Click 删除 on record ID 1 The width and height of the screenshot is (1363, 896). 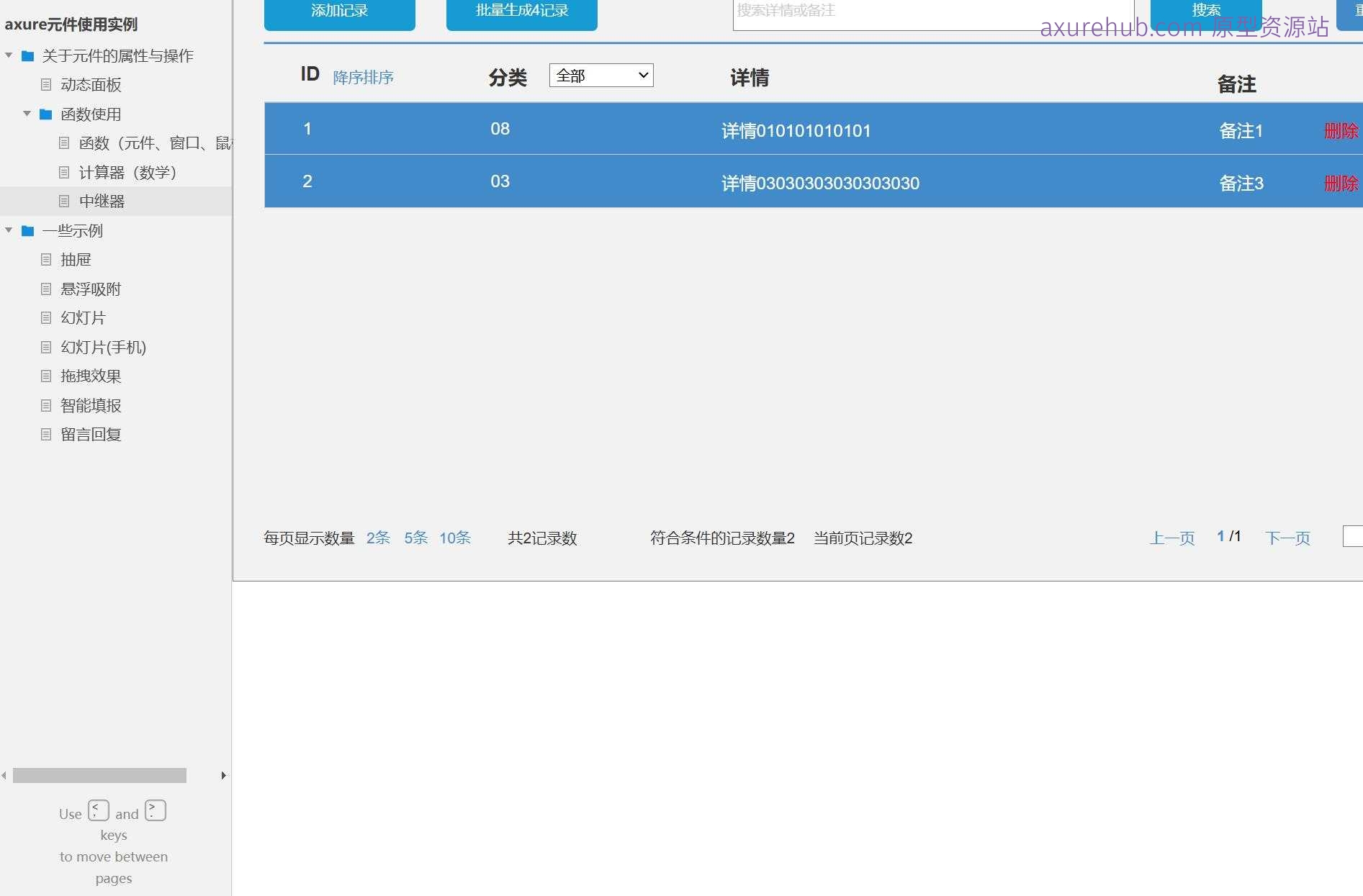(x=1341, y=131)
